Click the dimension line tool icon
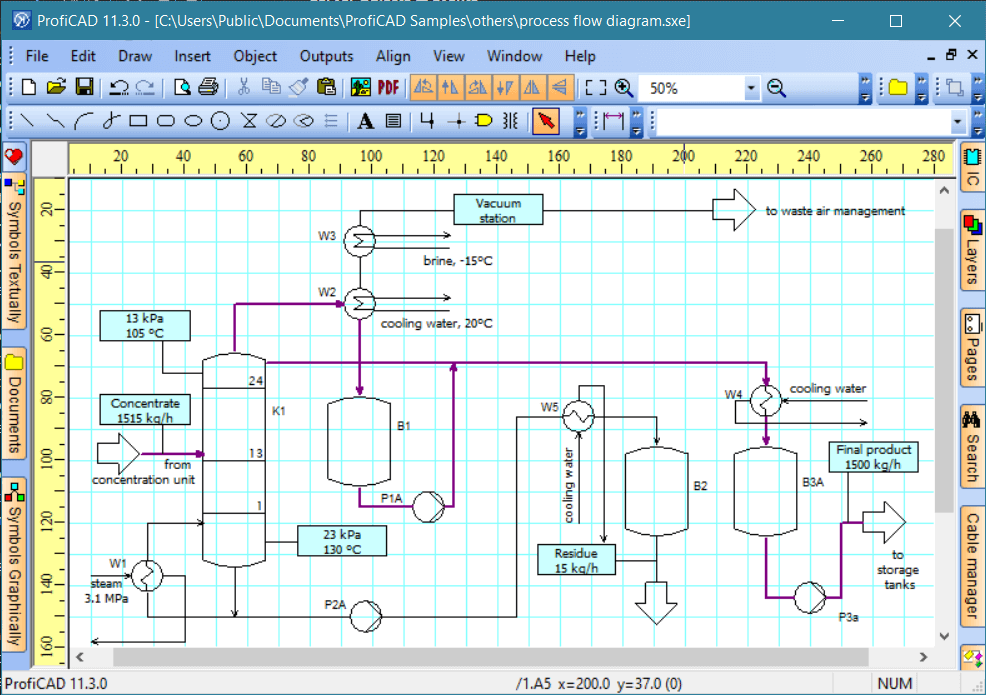The image size is (986, 695). [613, 122]
